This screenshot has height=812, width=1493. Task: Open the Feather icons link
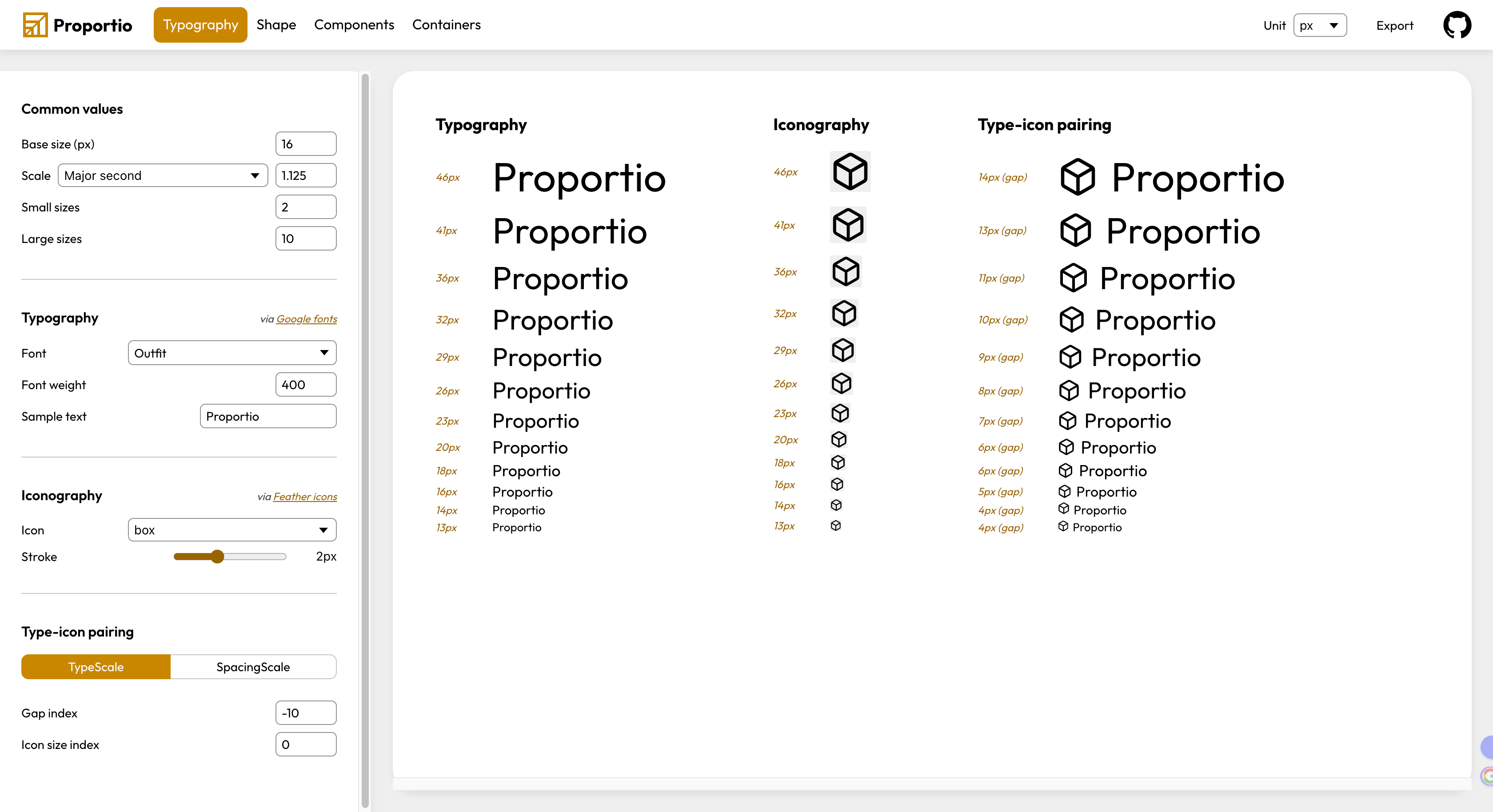pos(305,497)
